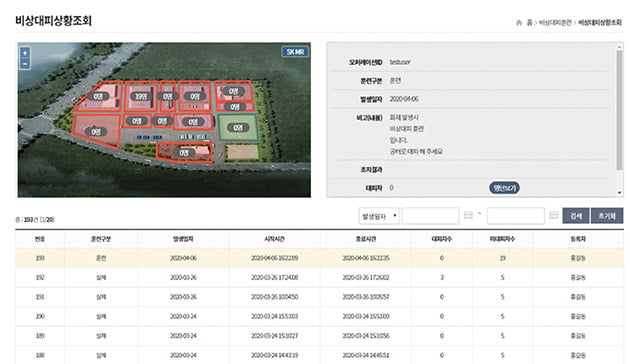Viewport: 630px width, 364px height.
Task: Click the scroll-up arrow in detail panel
Action: coord(619,47)
